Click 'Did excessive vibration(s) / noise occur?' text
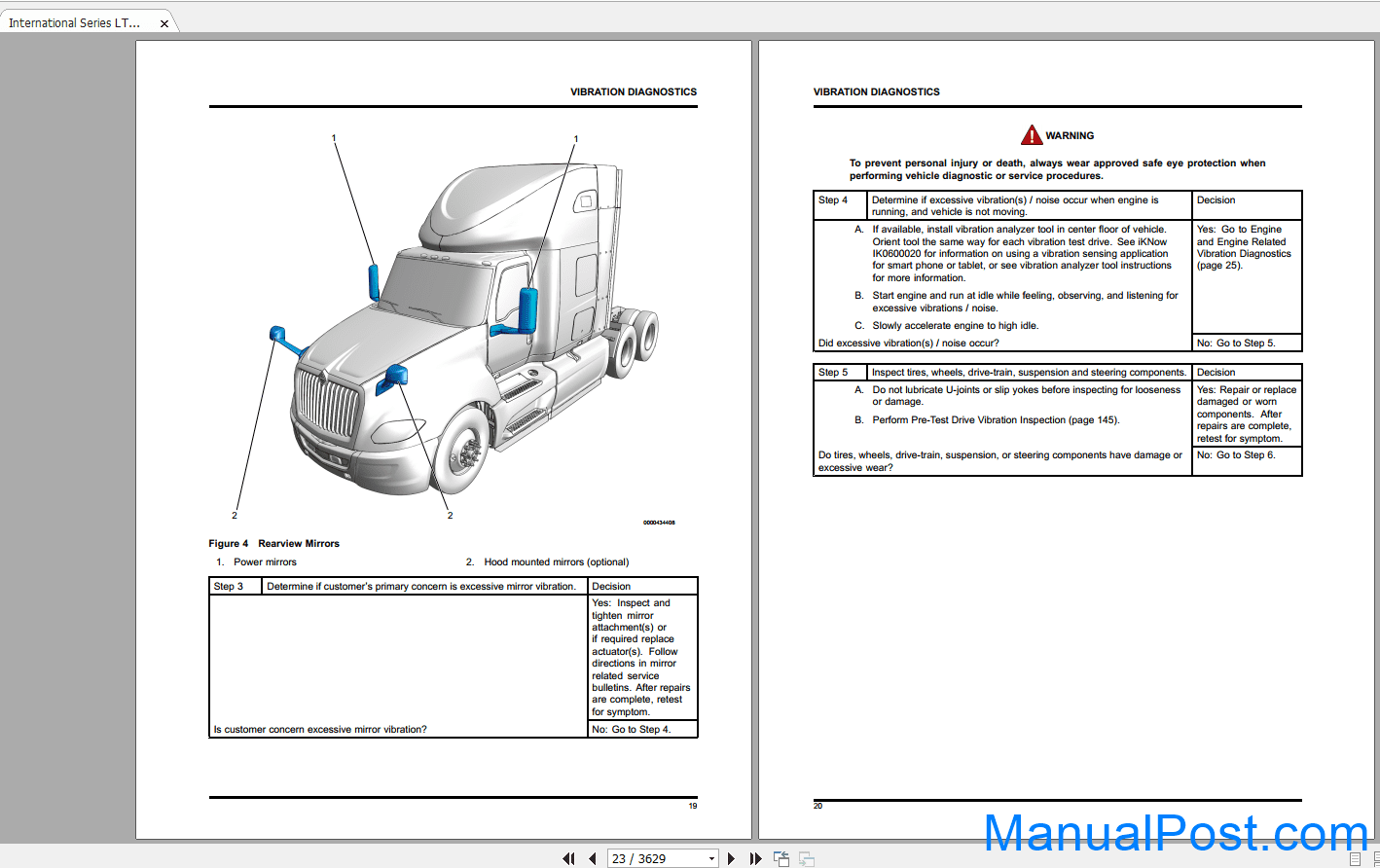Viewport: 1380px width, 868px height. pyautogui.click(x=909, y=343)
